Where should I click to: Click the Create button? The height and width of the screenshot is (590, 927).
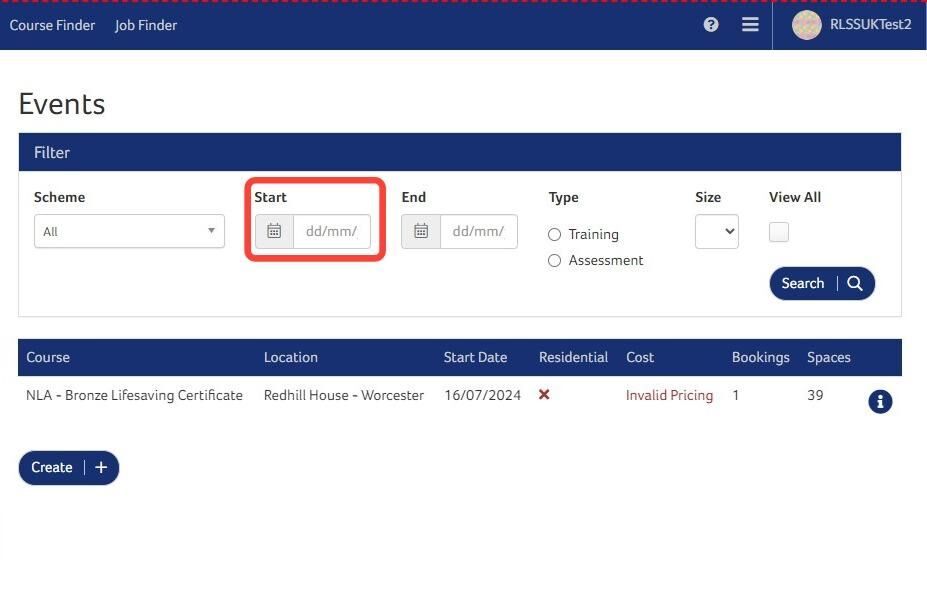(69, 468)
